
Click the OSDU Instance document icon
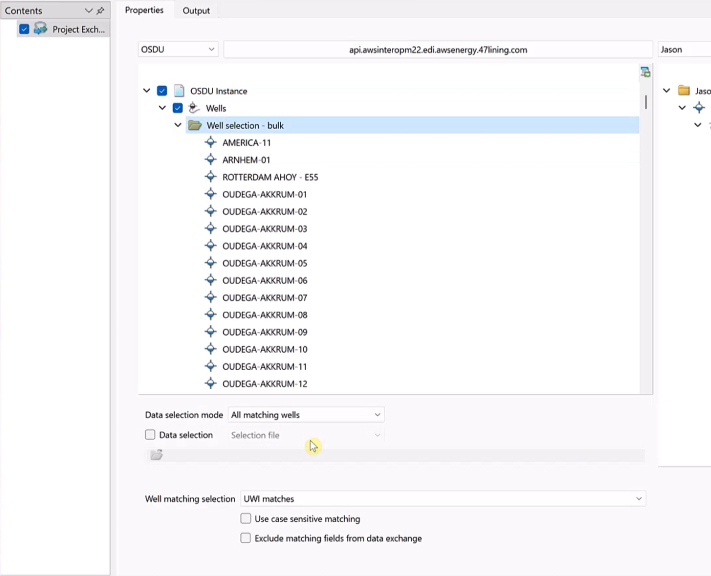(179, 91)
